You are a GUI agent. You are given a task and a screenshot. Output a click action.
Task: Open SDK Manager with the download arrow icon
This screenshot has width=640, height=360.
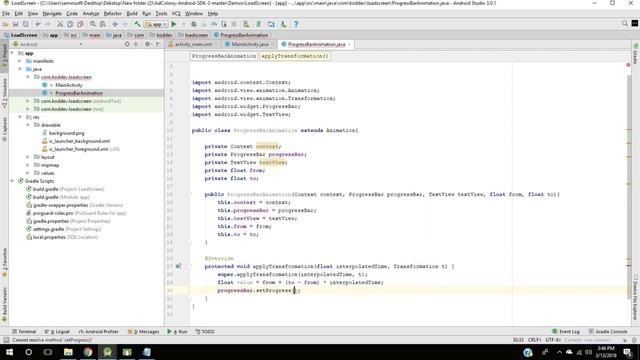click(x=283, y=24)
